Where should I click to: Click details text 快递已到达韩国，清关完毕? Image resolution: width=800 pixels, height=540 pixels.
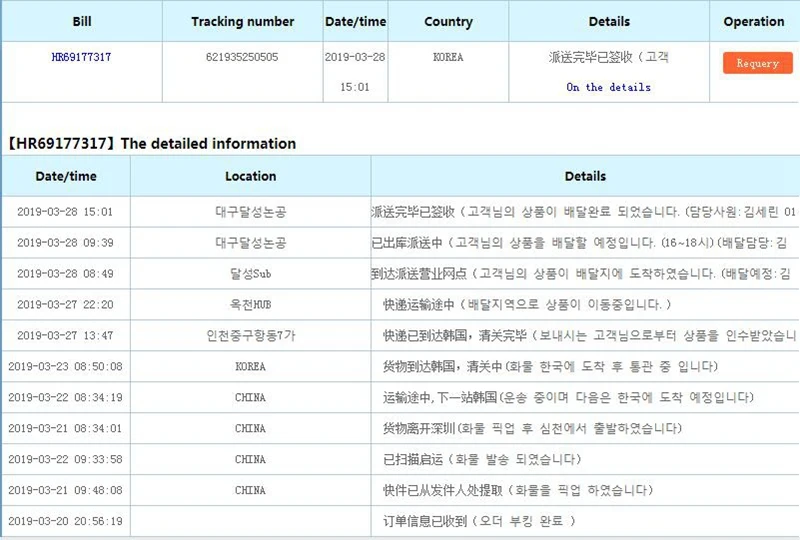point(455,335)
